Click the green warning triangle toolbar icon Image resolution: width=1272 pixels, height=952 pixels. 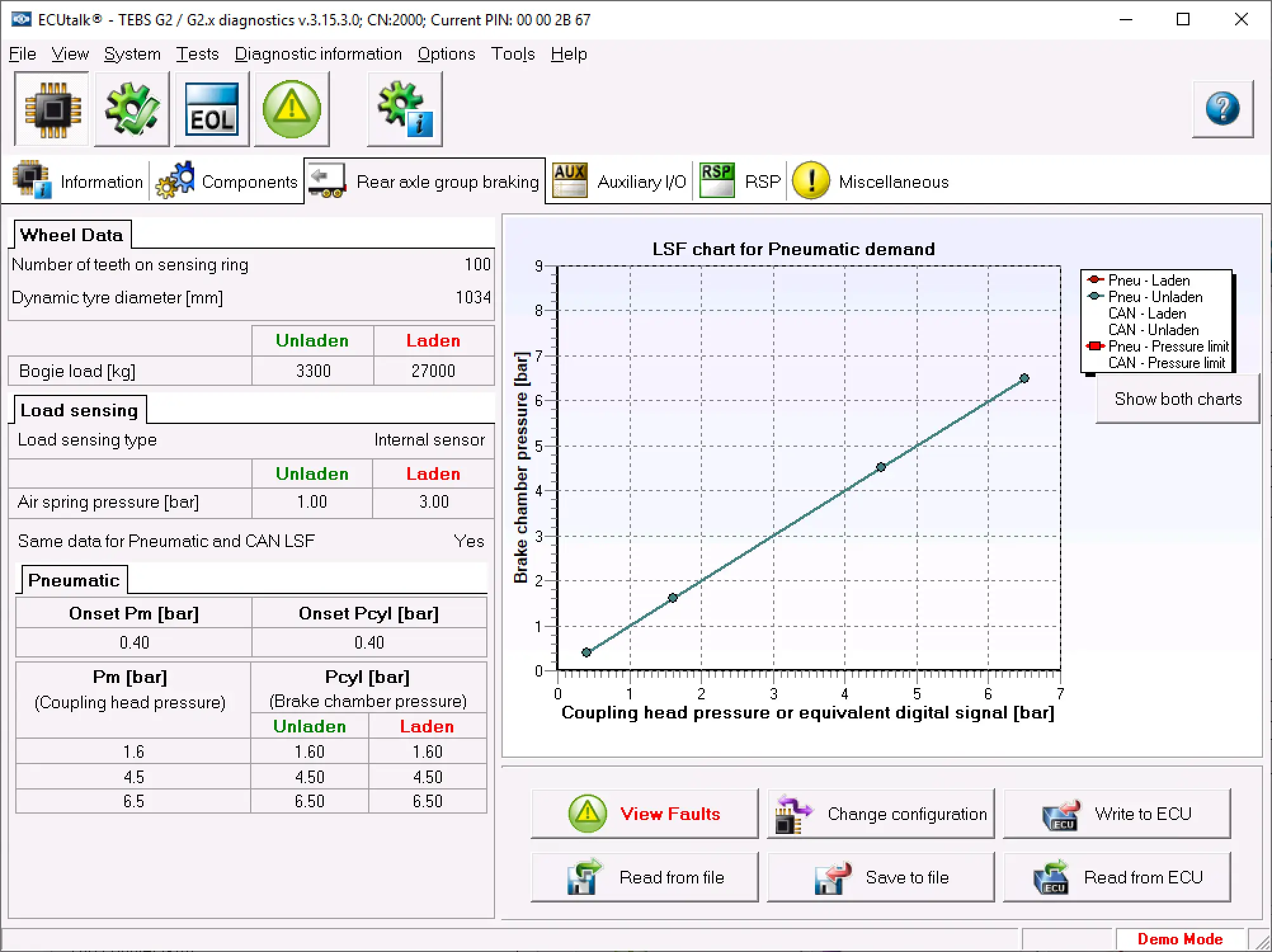tap(292, 109)
